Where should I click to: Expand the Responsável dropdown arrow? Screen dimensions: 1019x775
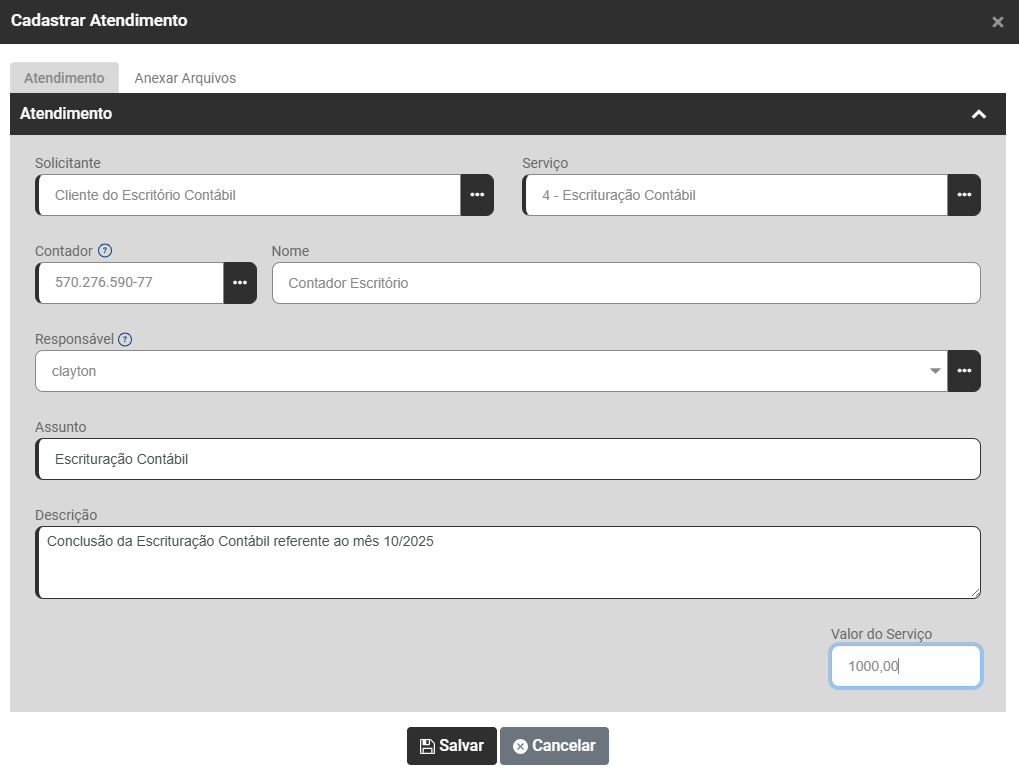pos(935,371)
